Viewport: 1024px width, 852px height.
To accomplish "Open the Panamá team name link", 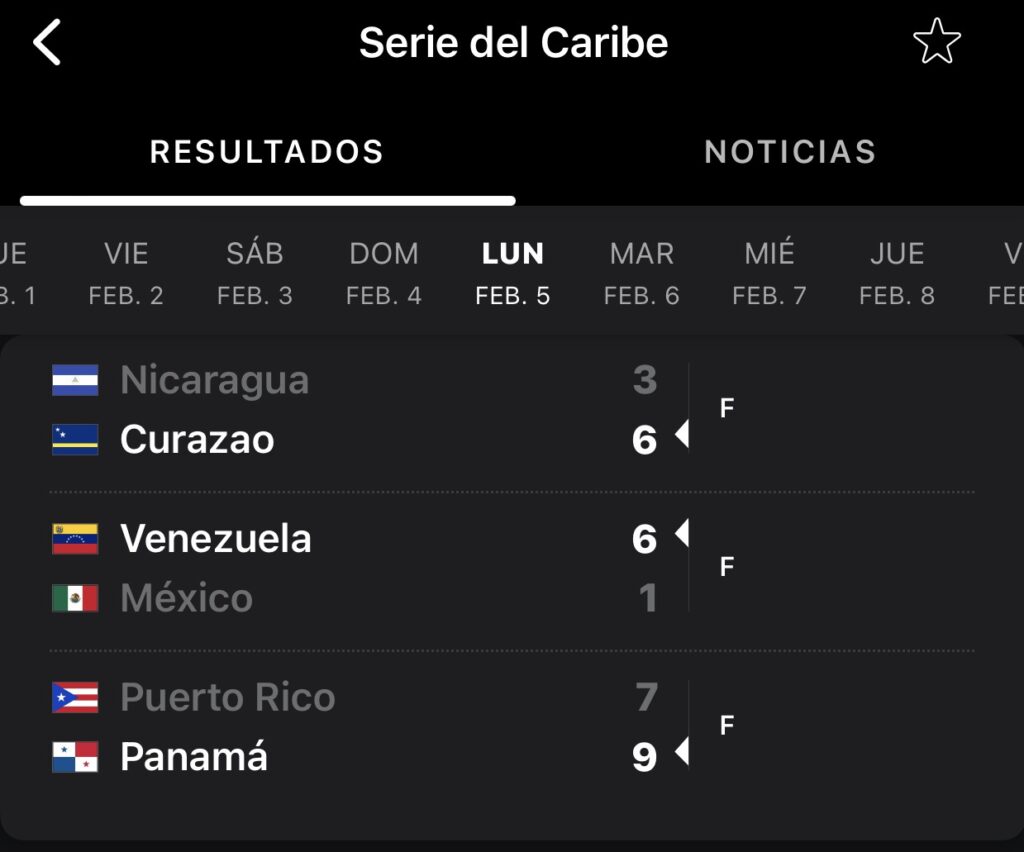I will coord(194,756).
